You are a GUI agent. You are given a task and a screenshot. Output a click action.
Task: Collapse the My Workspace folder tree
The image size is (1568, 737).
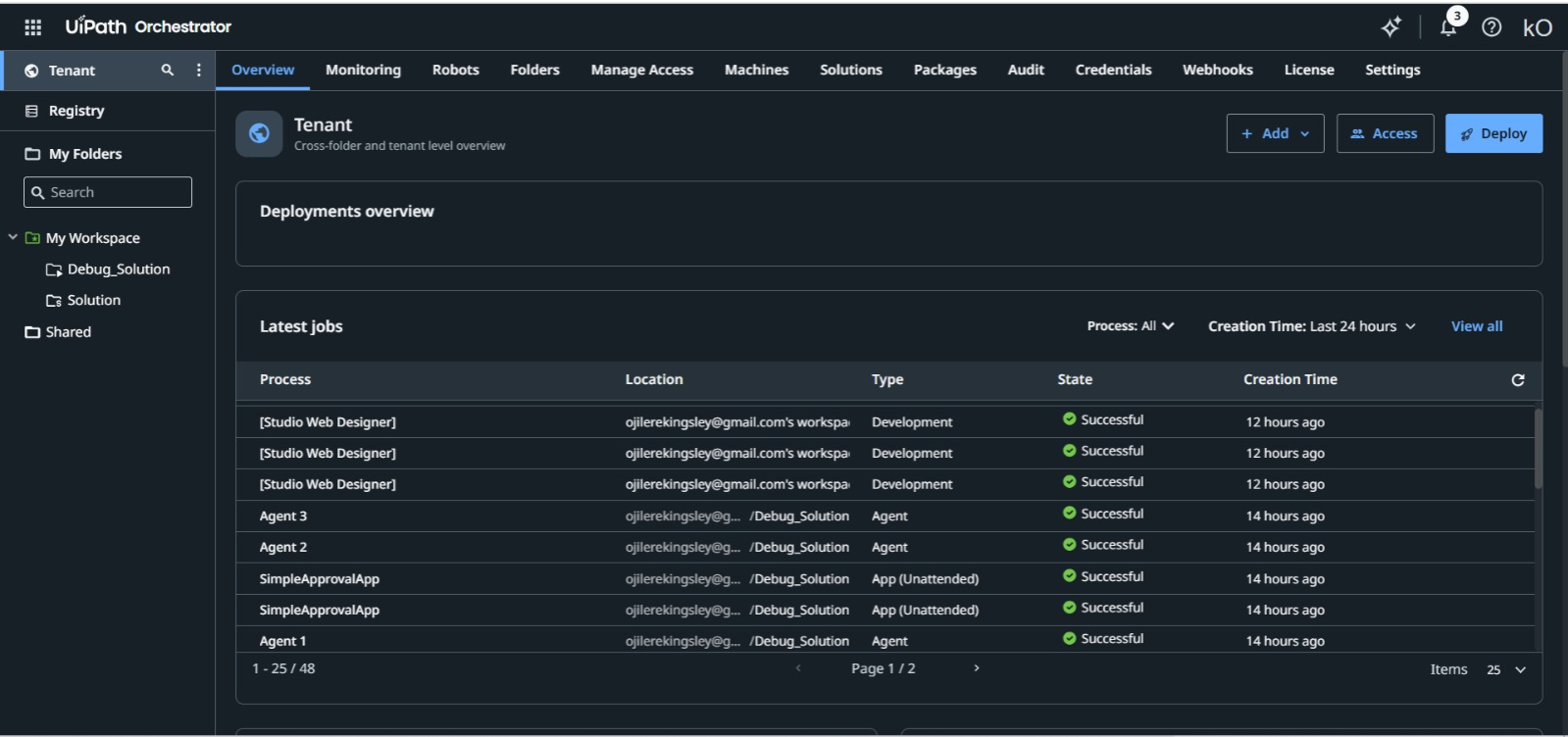(x=13, y=237)
